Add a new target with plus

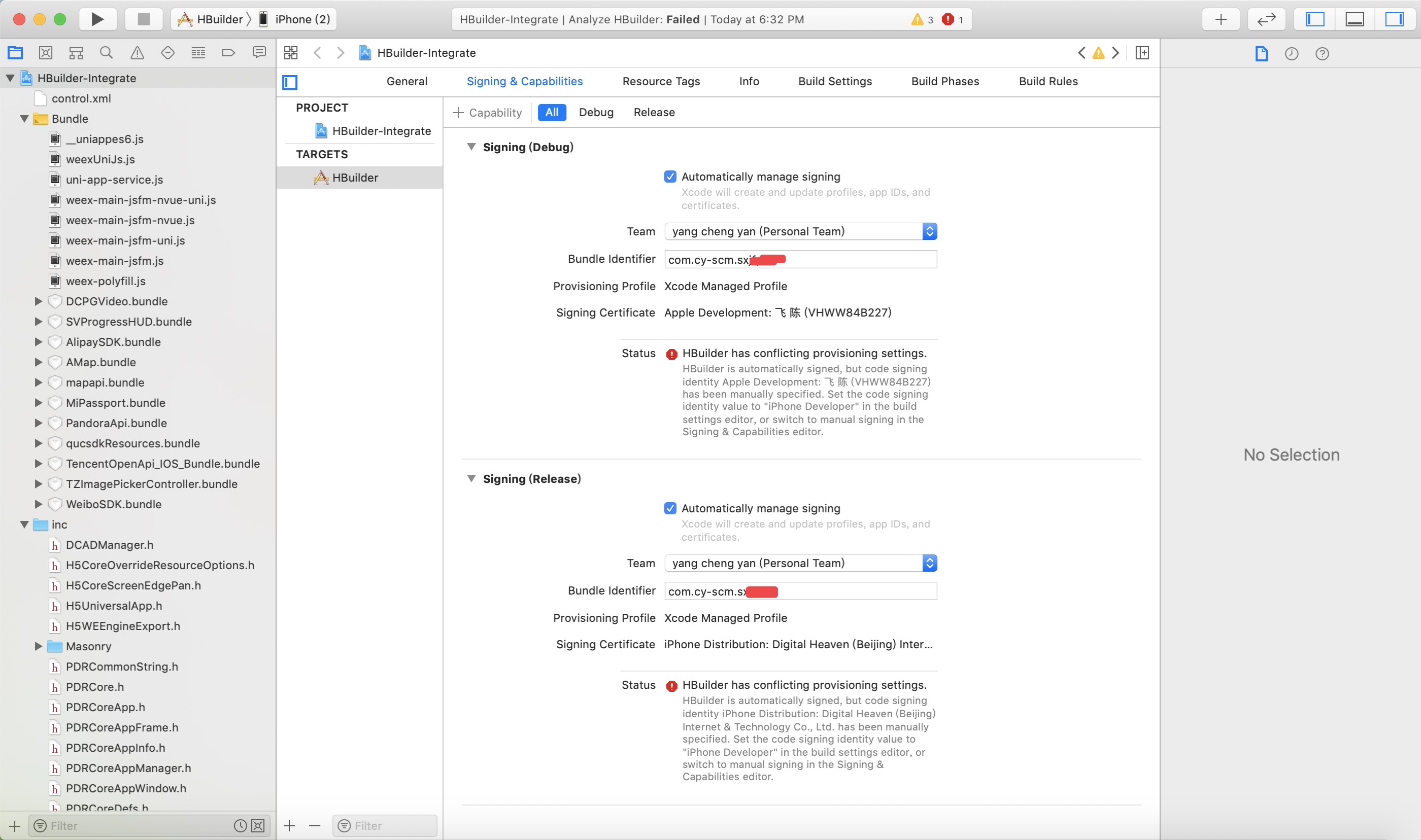pyautogui.click(x=289, y=826)
